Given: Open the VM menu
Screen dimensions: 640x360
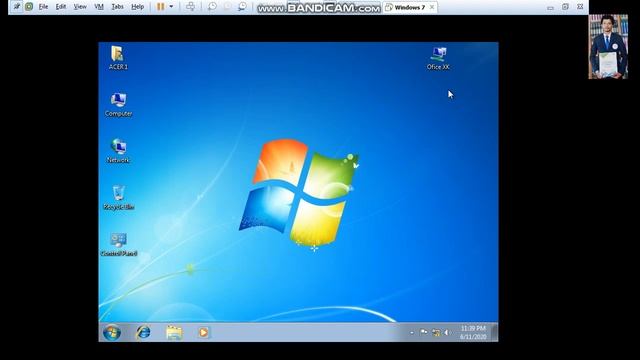Looking at the screenshot, I should 99,7.
